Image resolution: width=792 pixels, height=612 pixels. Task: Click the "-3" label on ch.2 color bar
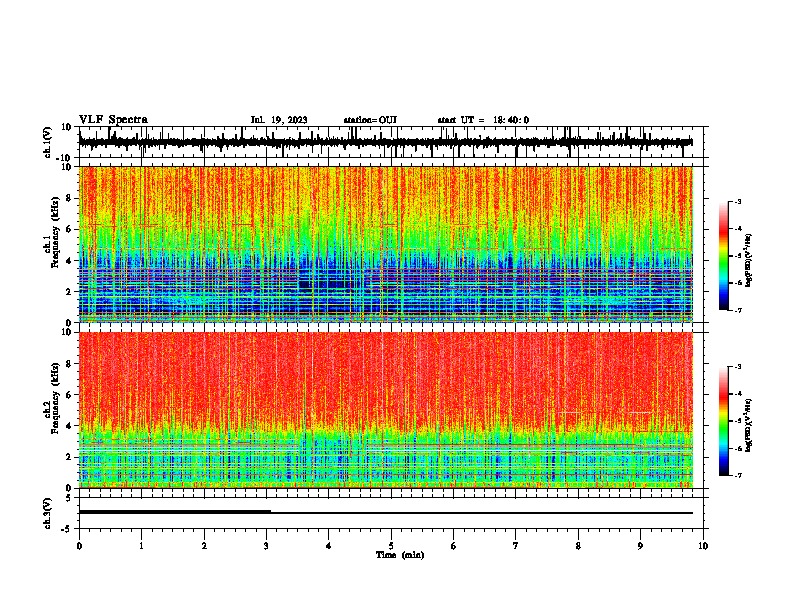[738, 367]
